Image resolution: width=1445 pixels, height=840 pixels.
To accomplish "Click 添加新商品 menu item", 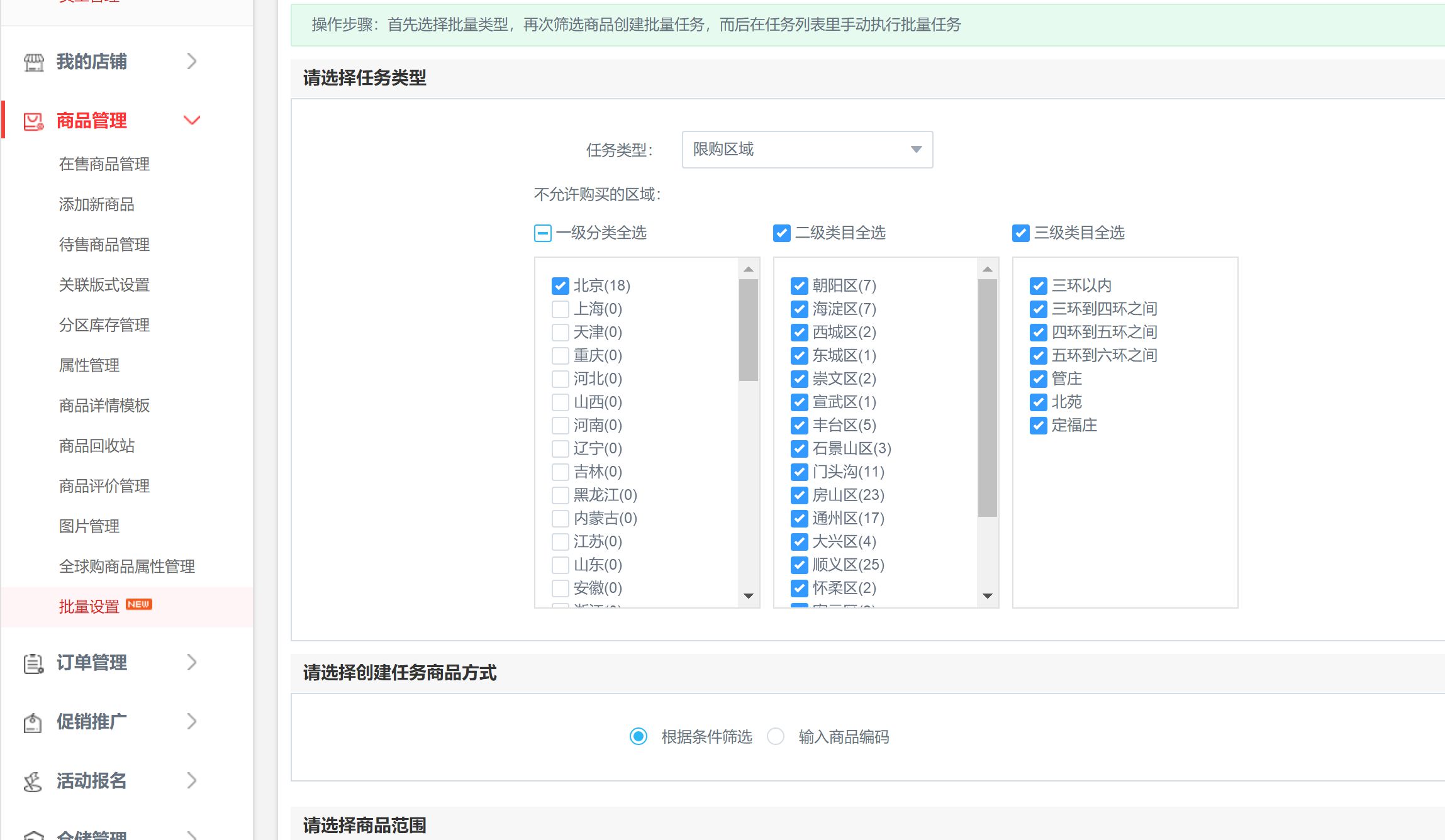I will point(96,205).
